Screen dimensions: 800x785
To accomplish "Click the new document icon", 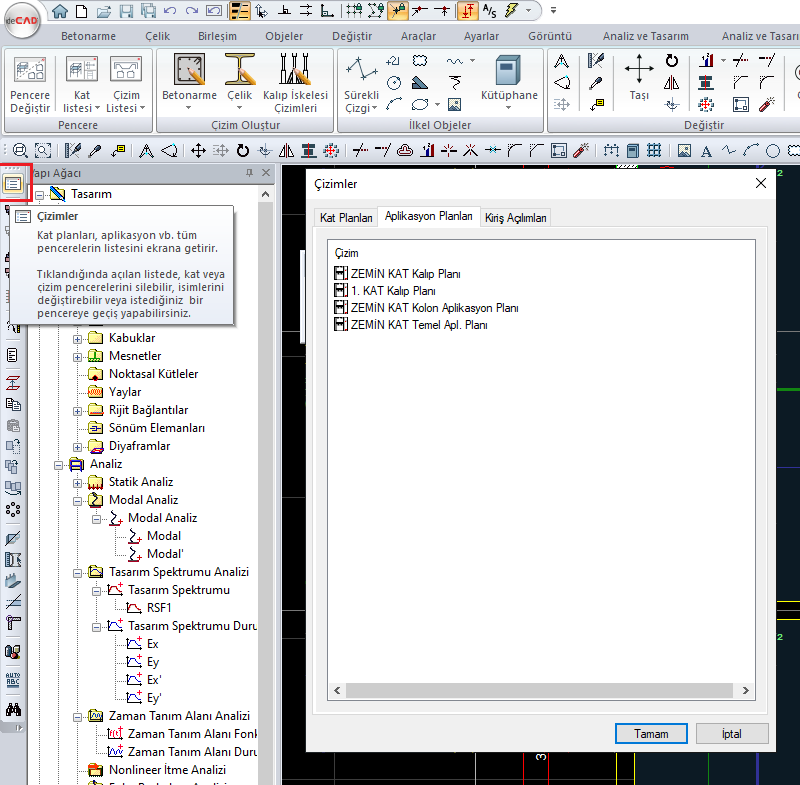I will click(x=81, y=11).
